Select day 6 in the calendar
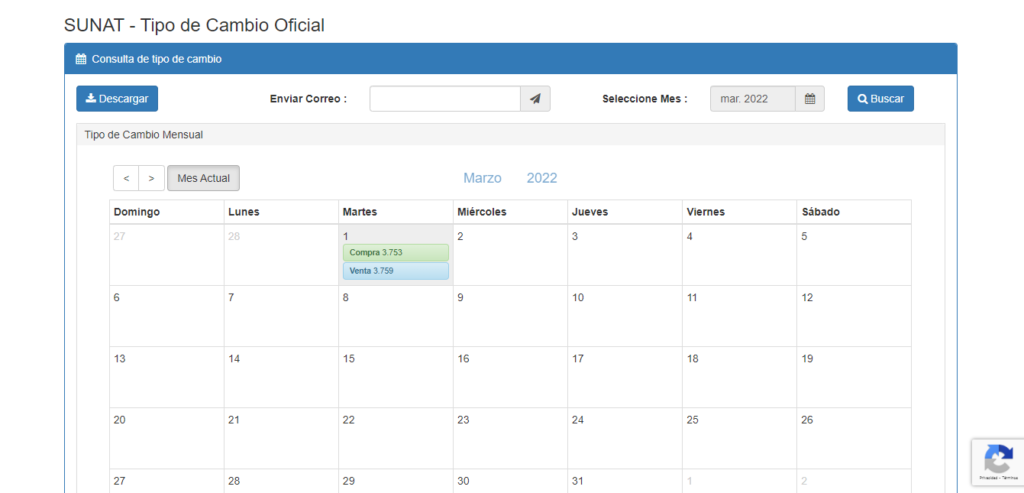This screenshot has height=493, width=1024. [167, 316]
